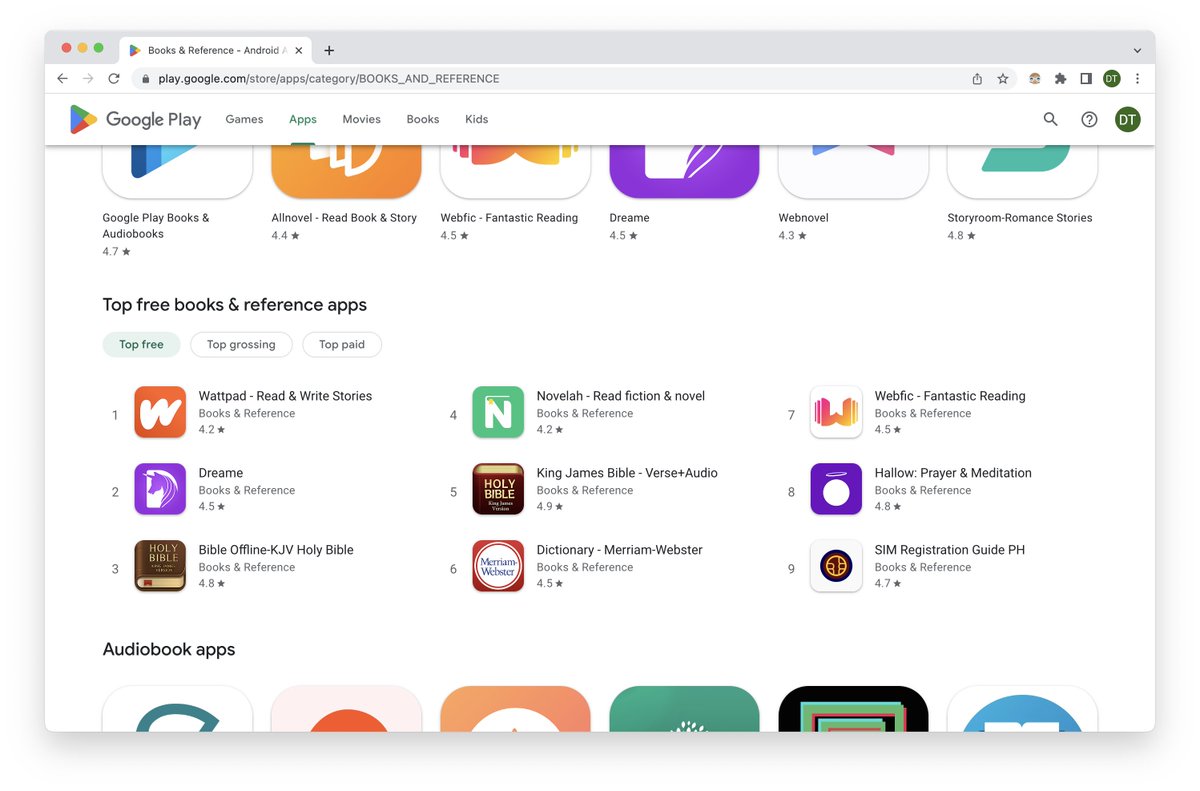Viewport: 1200px width, 791px height.
Task: Open the green audiobook app thumbnail with tree
Action: tap(684, 708)
